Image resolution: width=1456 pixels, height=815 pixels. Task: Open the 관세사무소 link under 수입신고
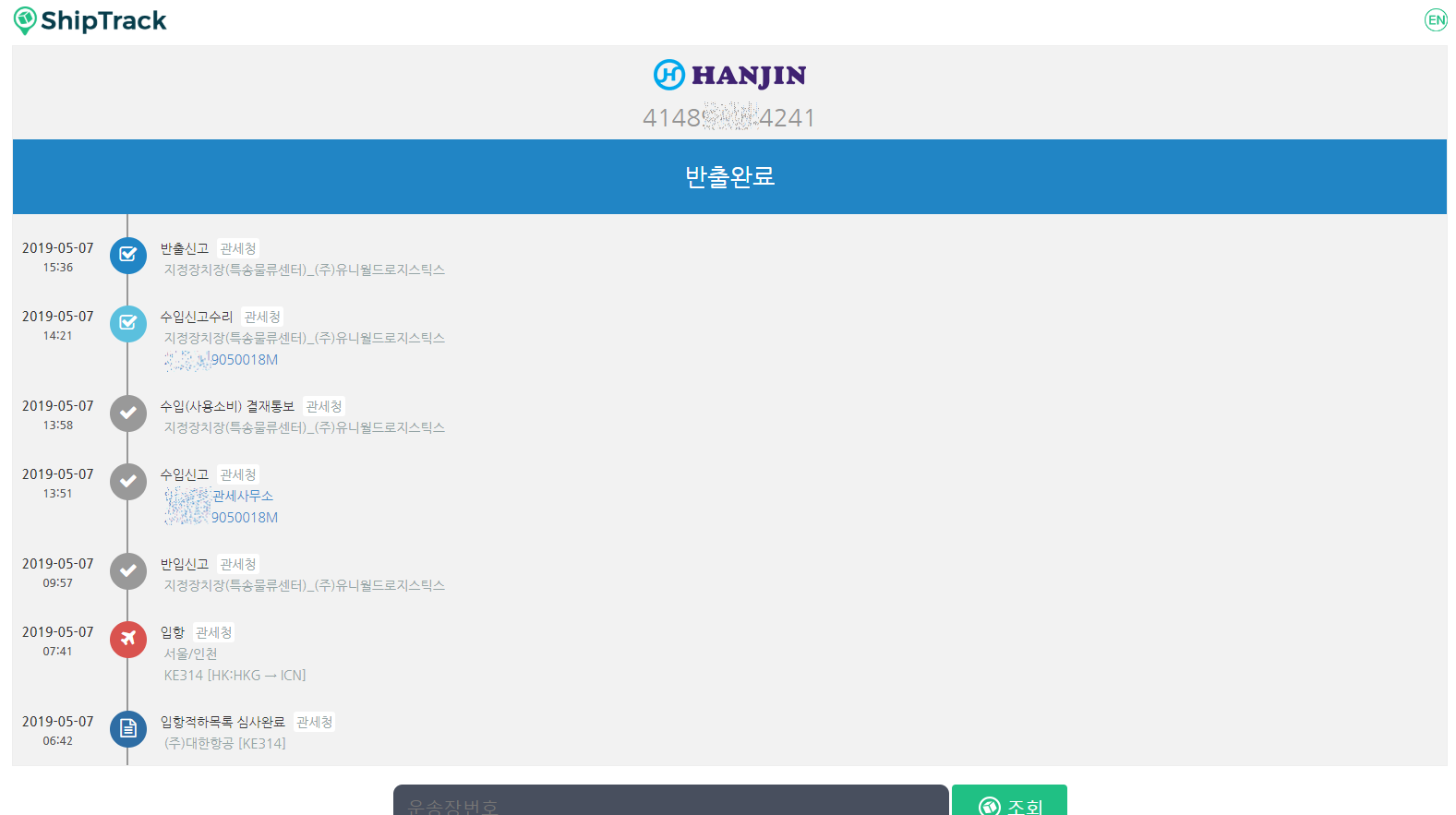coord(219,496)
